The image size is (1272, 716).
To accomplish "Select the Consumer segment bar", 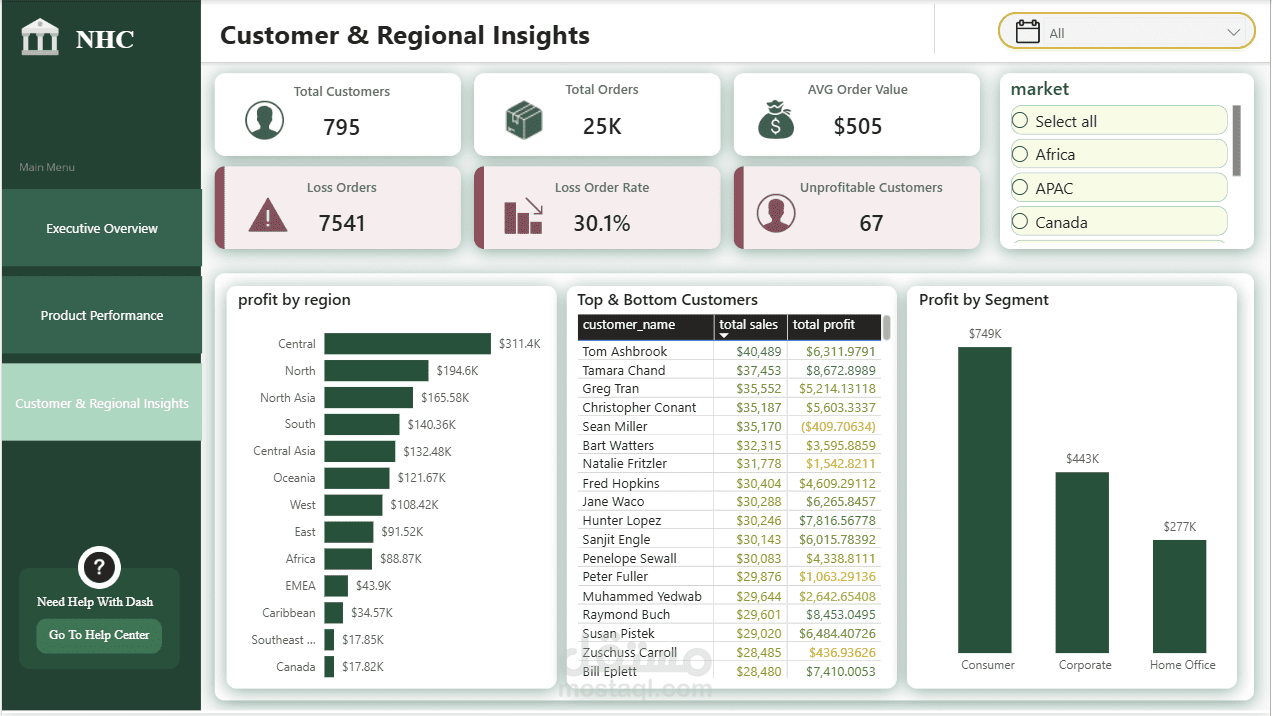I will [985, 500].
